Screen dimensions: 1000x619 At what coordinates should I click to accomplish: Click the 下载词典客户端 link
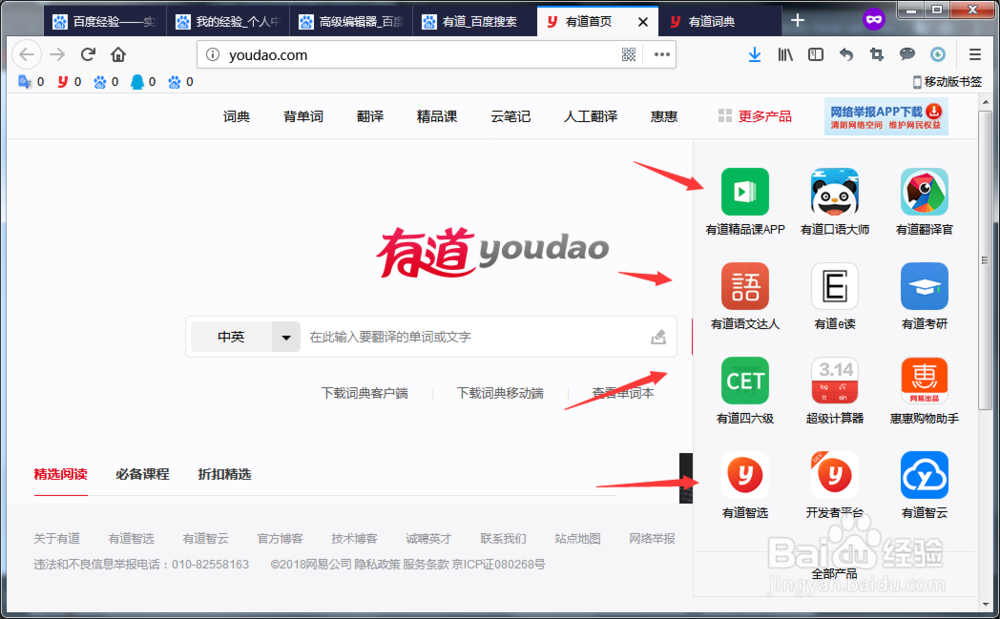point(364,393)
